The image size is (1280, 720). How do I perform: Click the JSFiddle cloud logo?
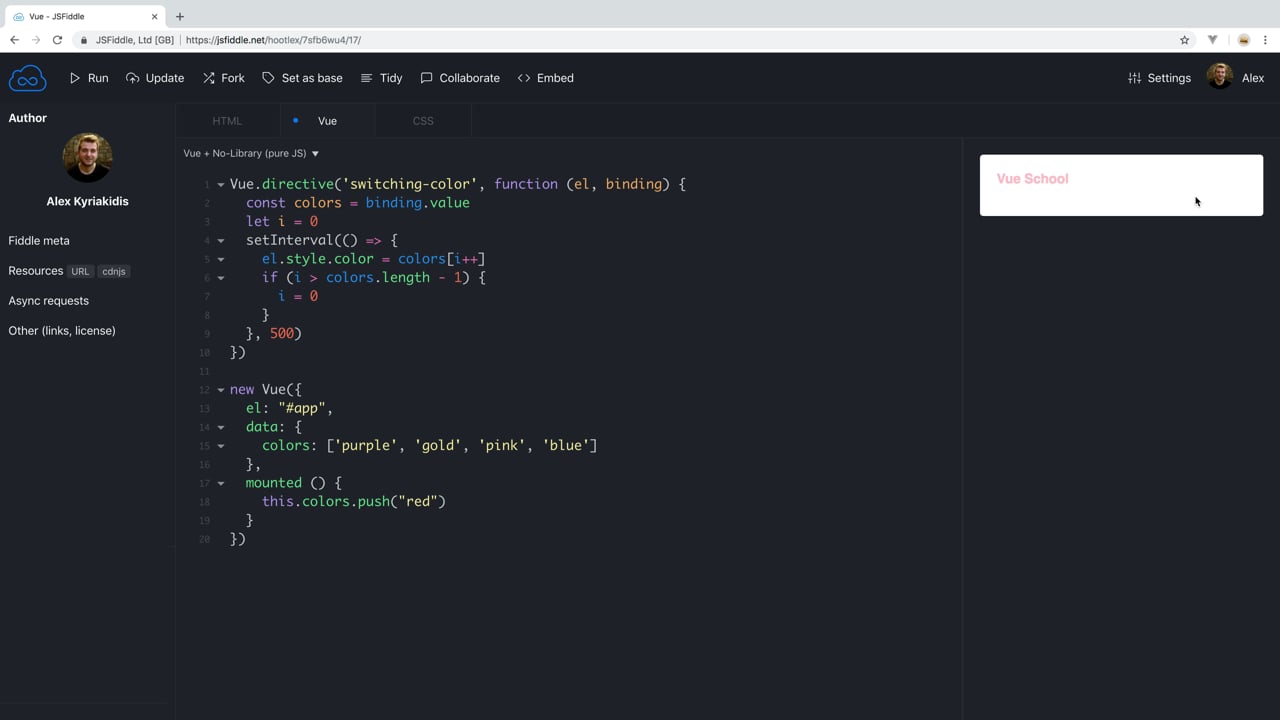(27, 78)
